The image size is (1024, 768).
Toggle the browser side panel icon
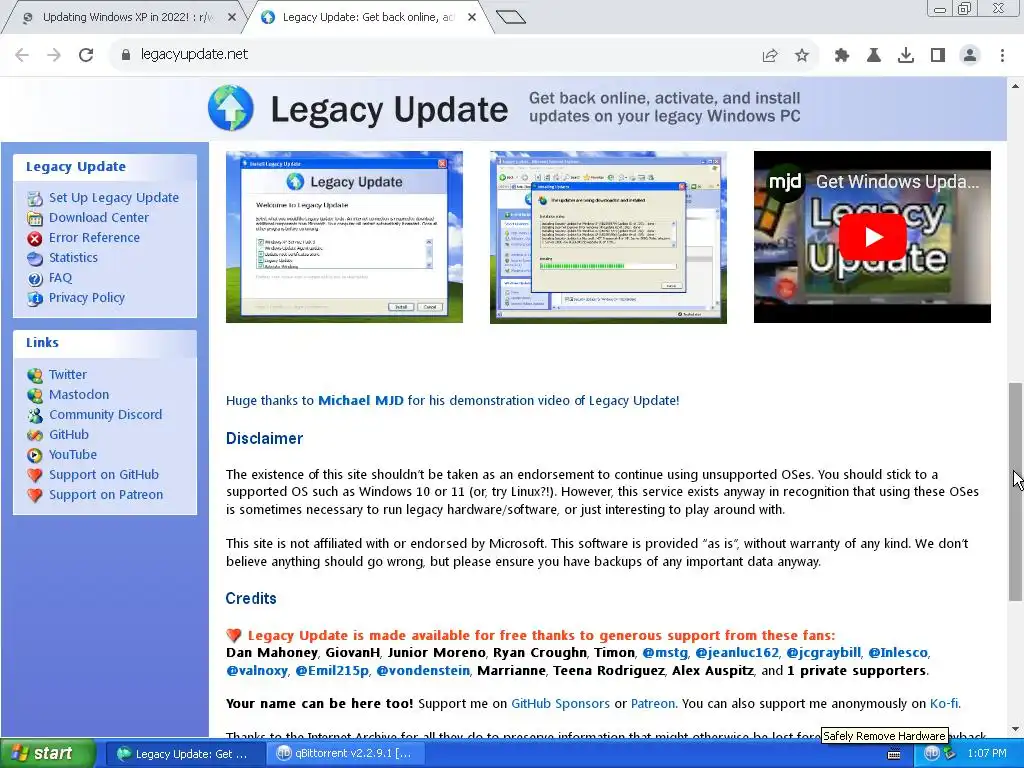pyautogui.click(x=938, y=56)
